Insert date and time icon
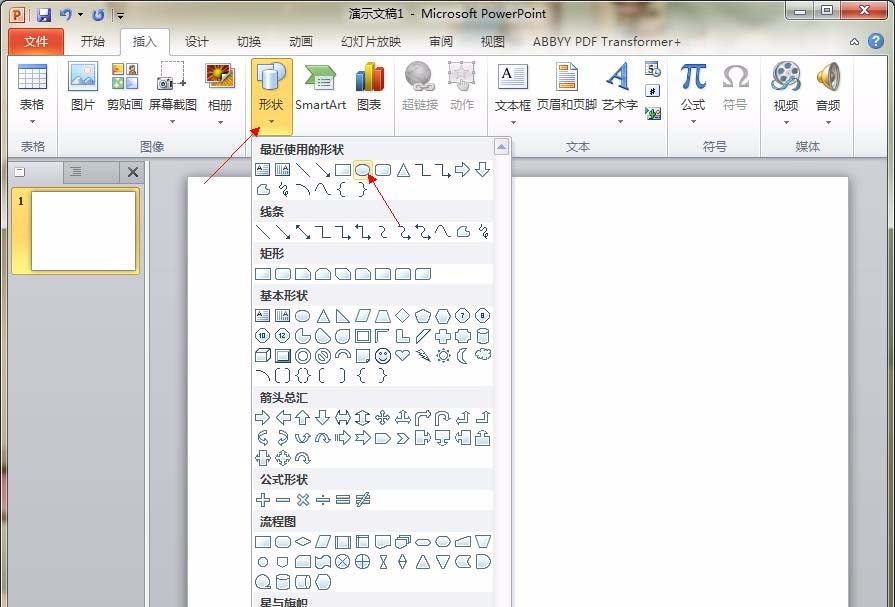Image resolution: width=895 pixels, height=607 pixels. pyautogui.click(x=652, y=69)
